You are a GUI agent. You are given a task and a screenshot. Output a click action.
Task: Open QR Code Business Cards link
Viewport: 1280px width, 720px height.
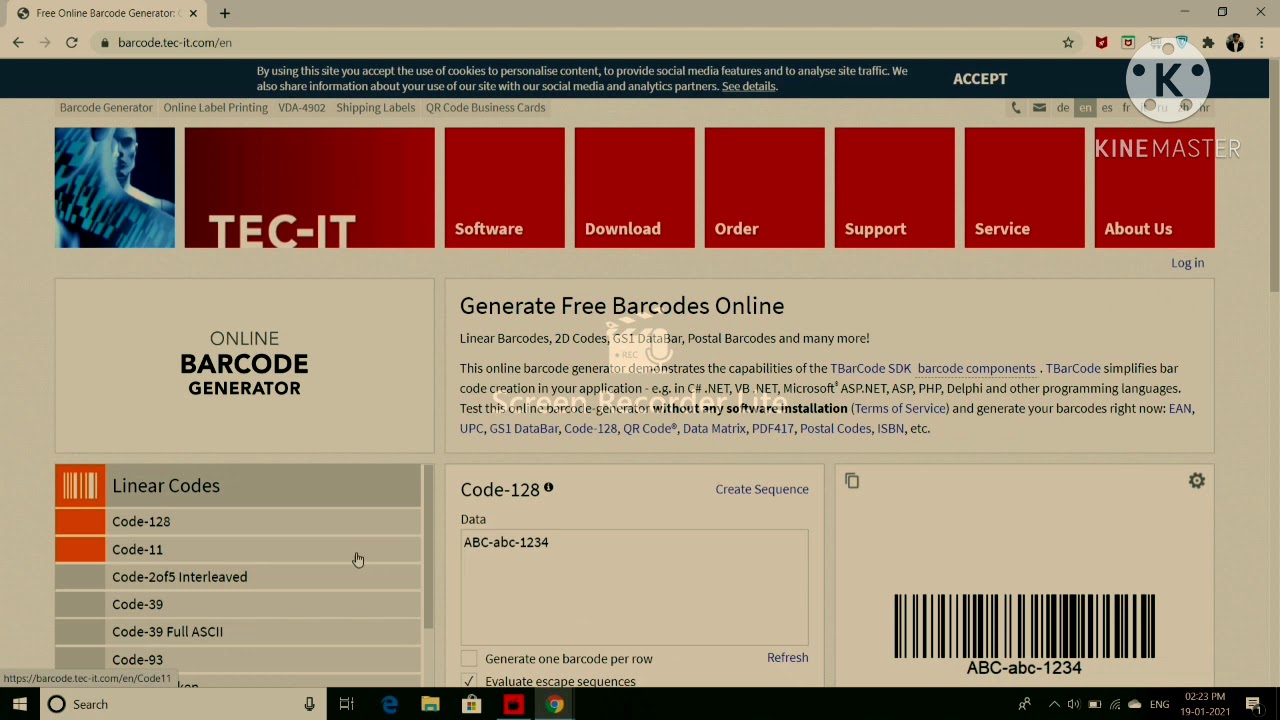486,107
